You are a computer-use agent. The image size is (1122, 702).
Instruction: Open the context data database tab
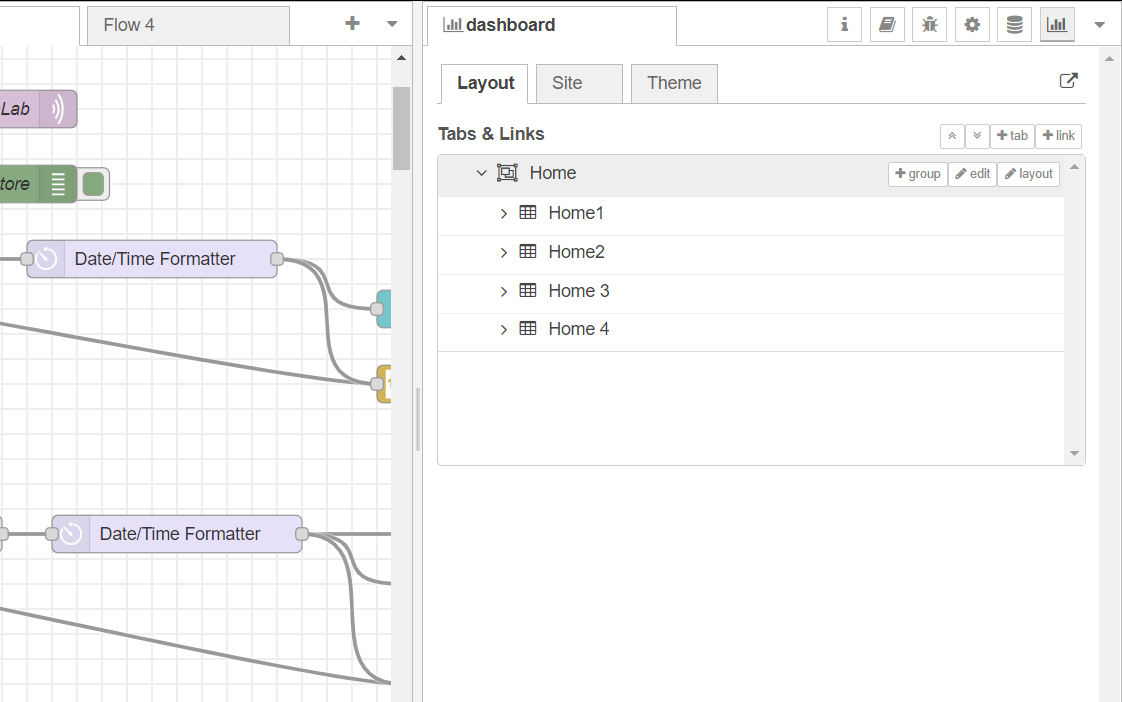[x=1015, y=25]
